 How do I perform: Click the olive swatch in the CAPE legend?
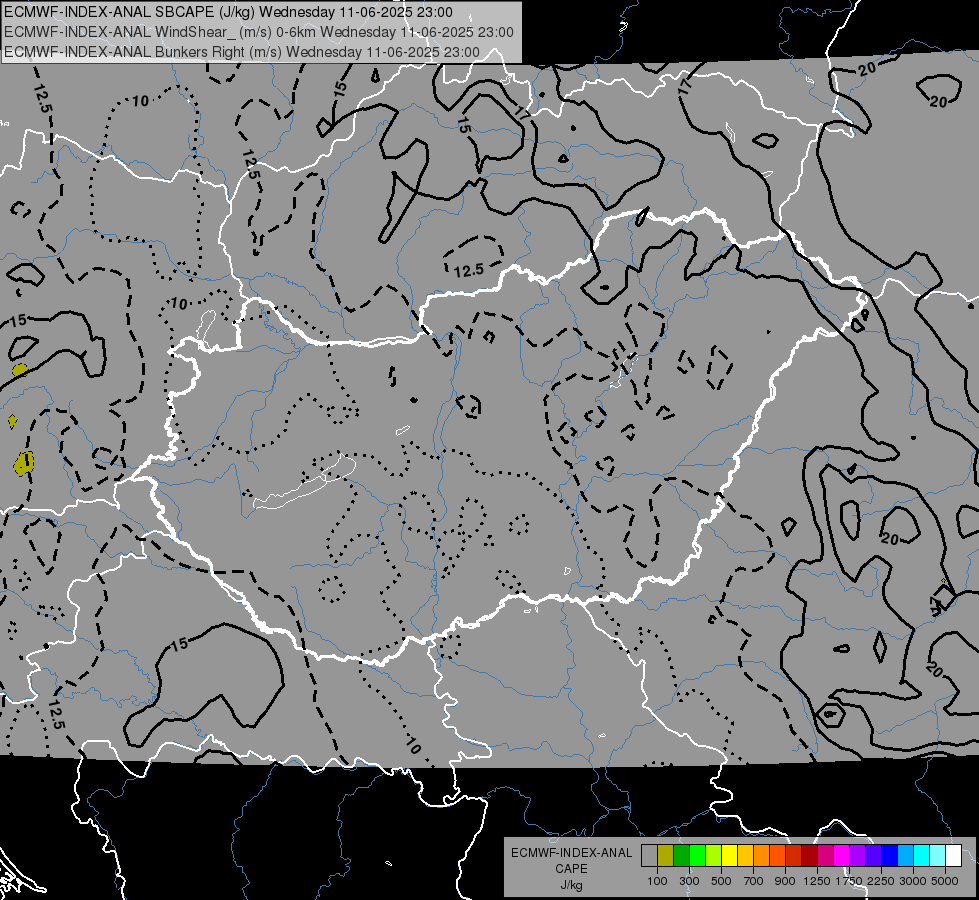click(665, 856)
